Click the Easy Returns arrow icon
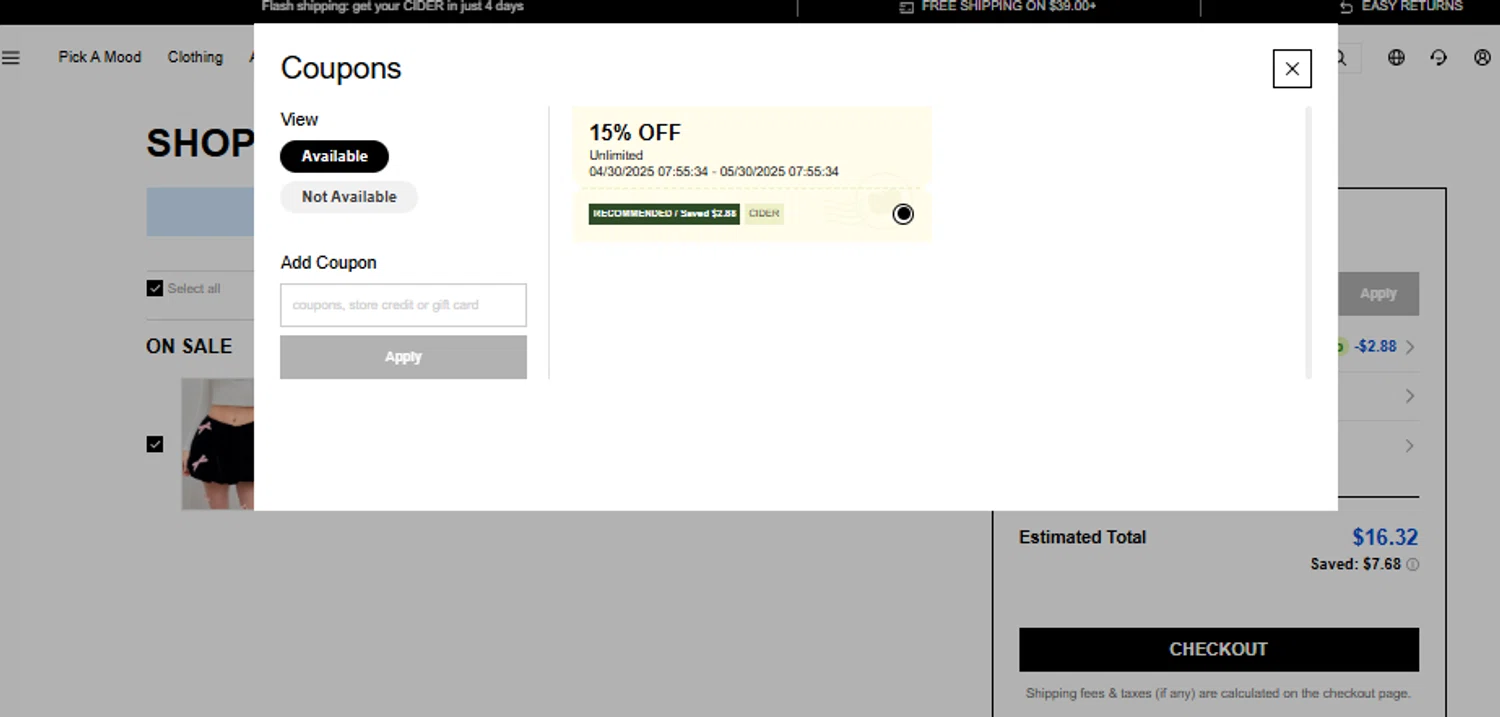1500x717 pixels. click(x=1346, y=7)
